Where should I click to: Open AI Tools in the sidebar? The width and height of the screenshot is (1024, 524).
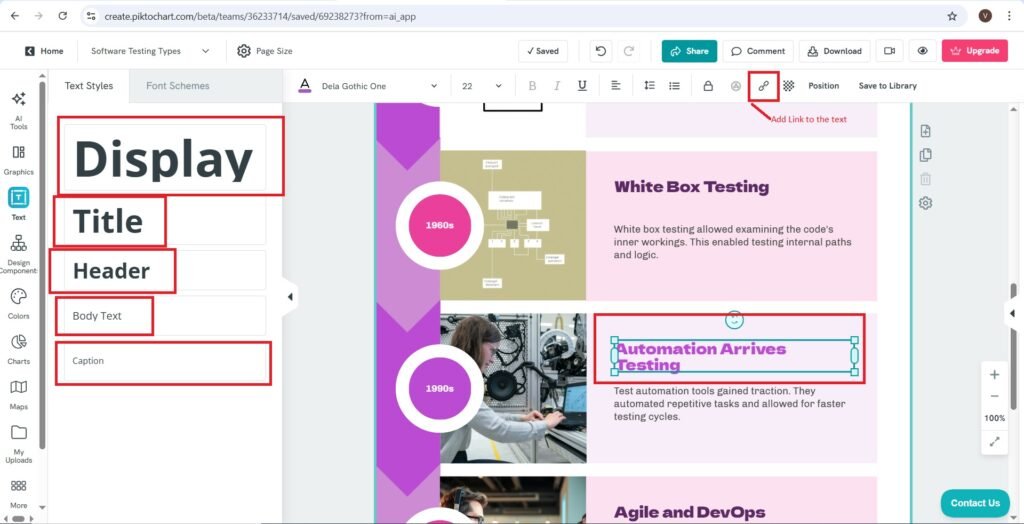coord(18,108)
